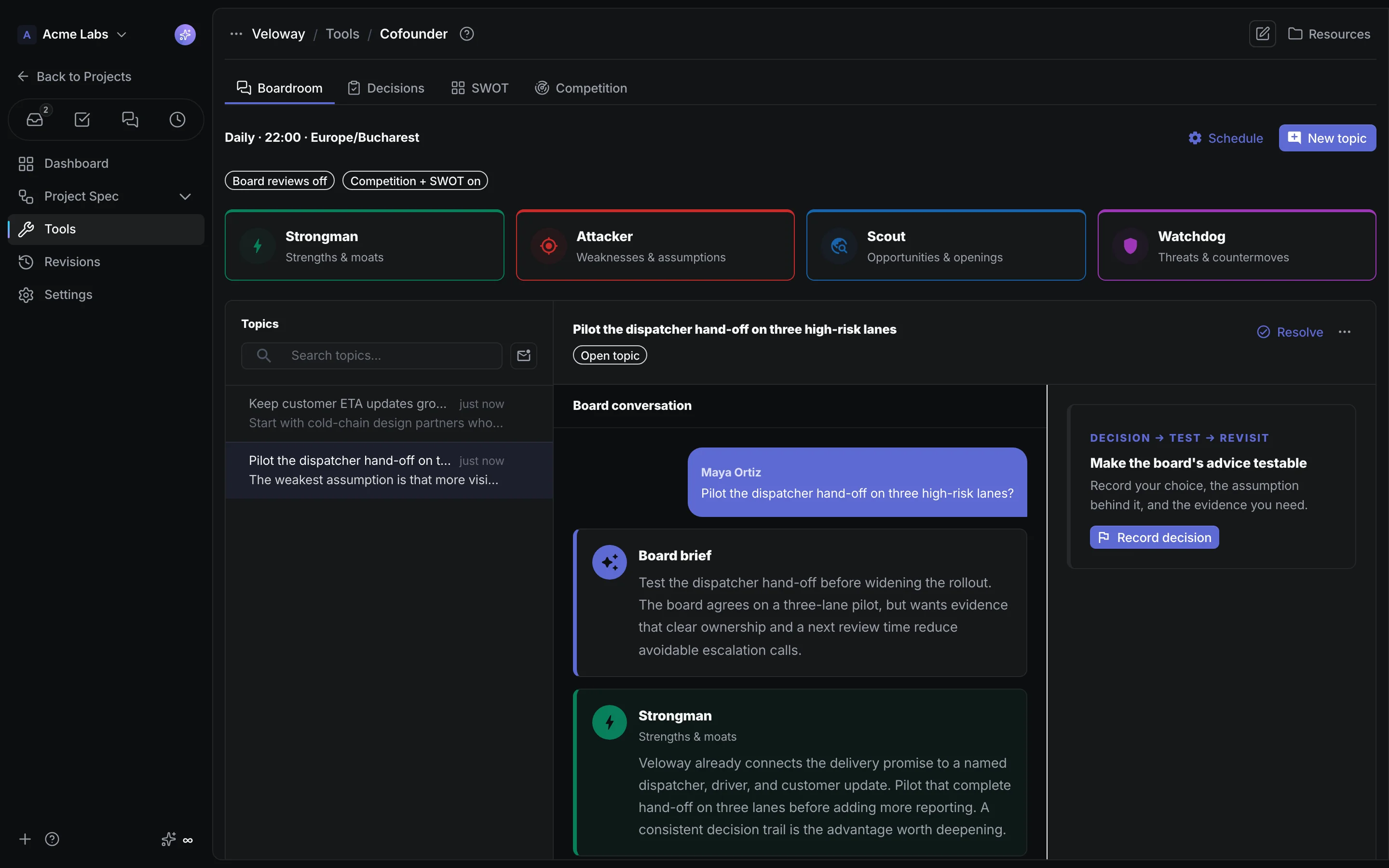Click the search magnifier icon in Topics
1389x868 pixels.
pos(263,355)
